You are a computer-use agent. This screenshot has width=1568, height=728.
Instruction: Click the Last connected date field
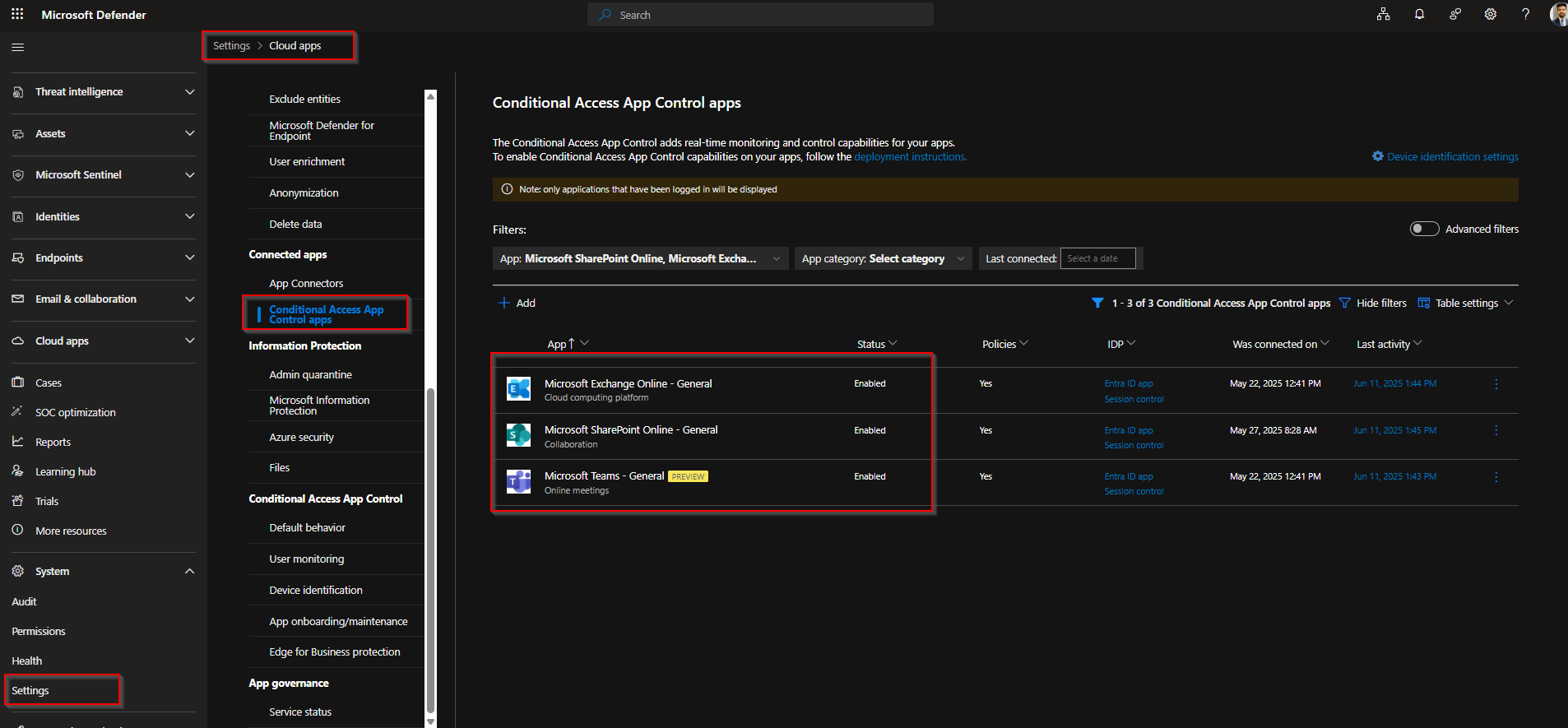(1097, 259)
